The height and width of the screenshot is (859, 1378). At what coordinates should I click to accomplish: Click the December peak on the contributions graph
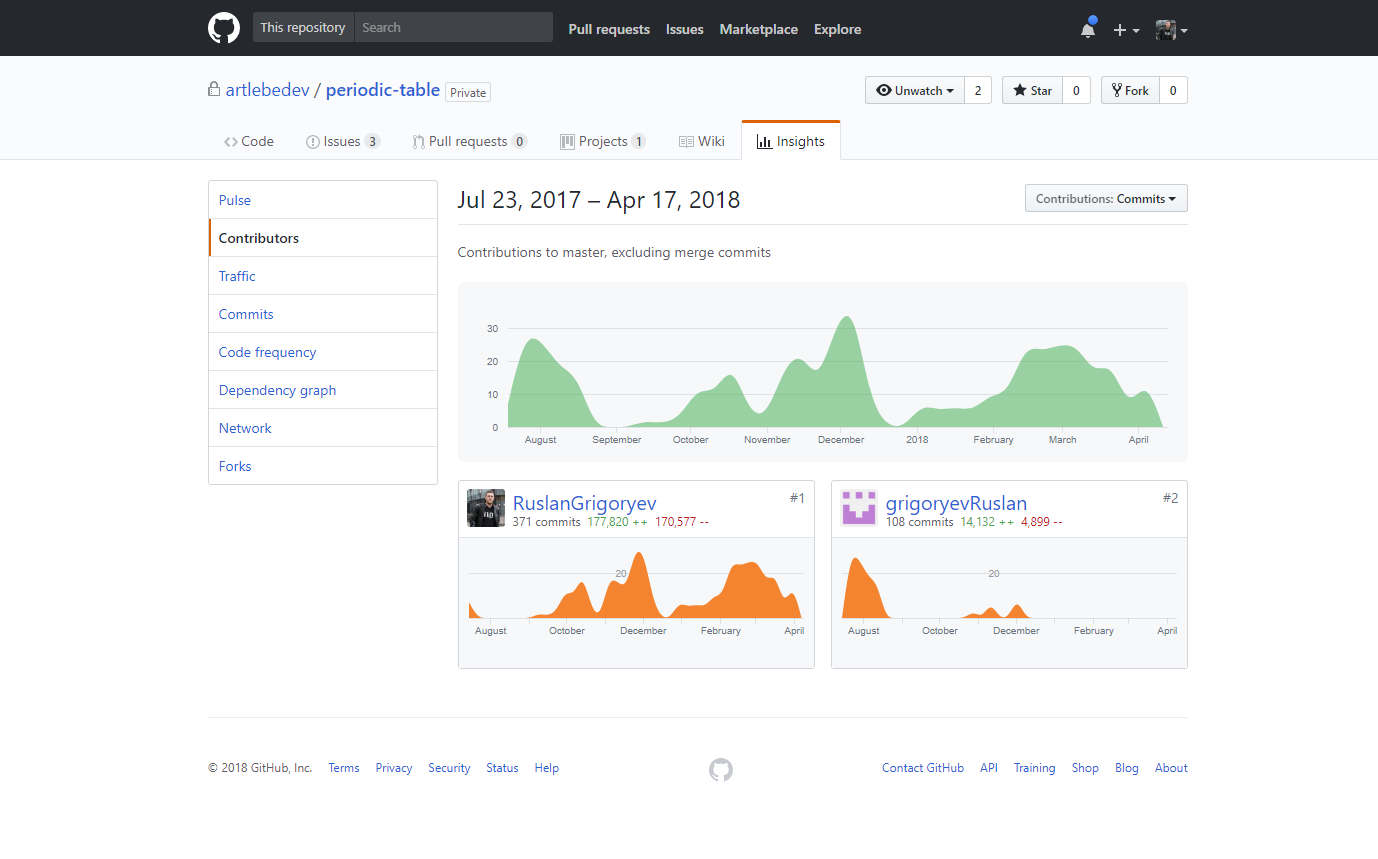(847, 322)
